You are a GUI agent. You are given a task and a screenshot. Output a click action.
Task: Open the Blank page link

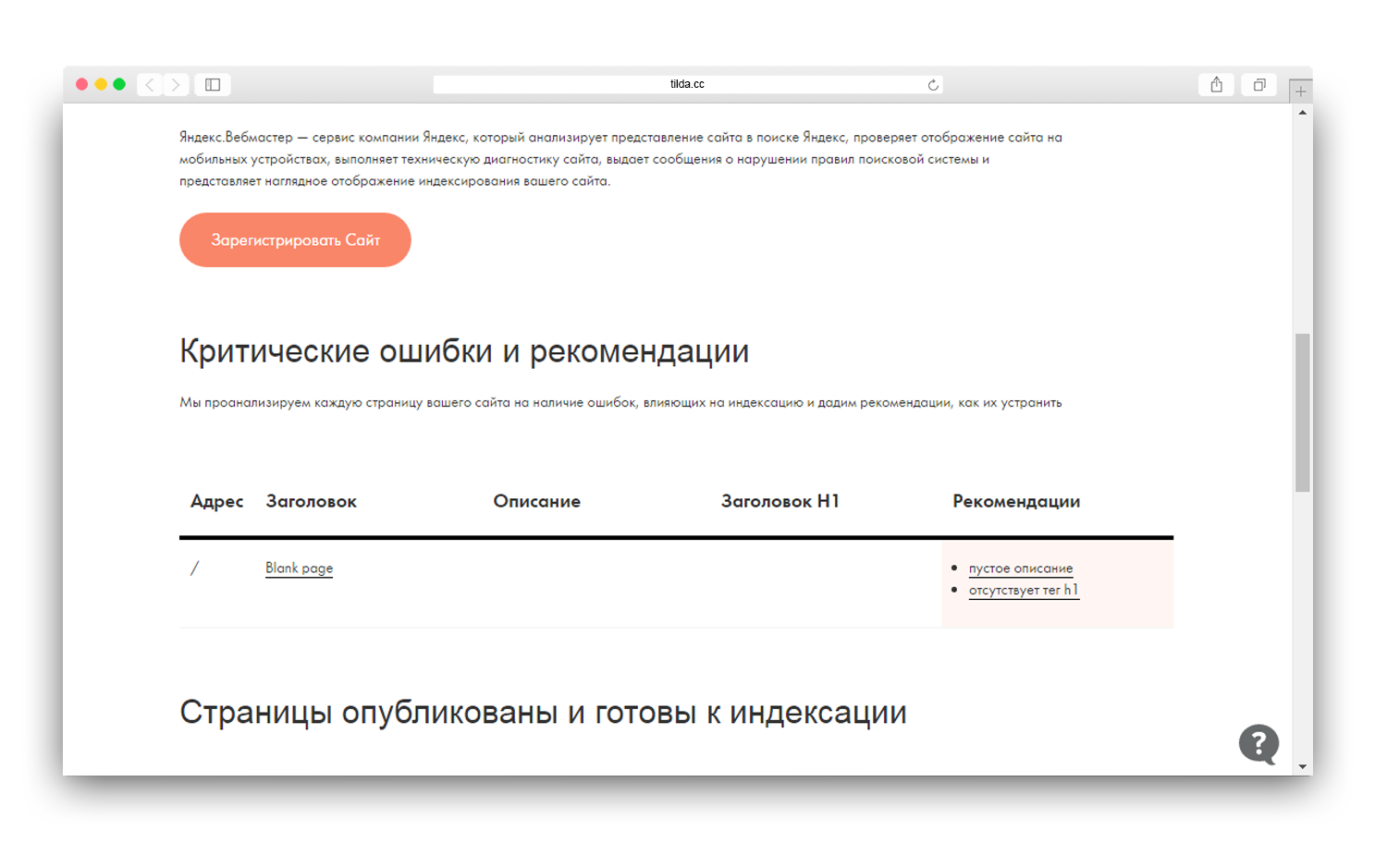[299, 568]
